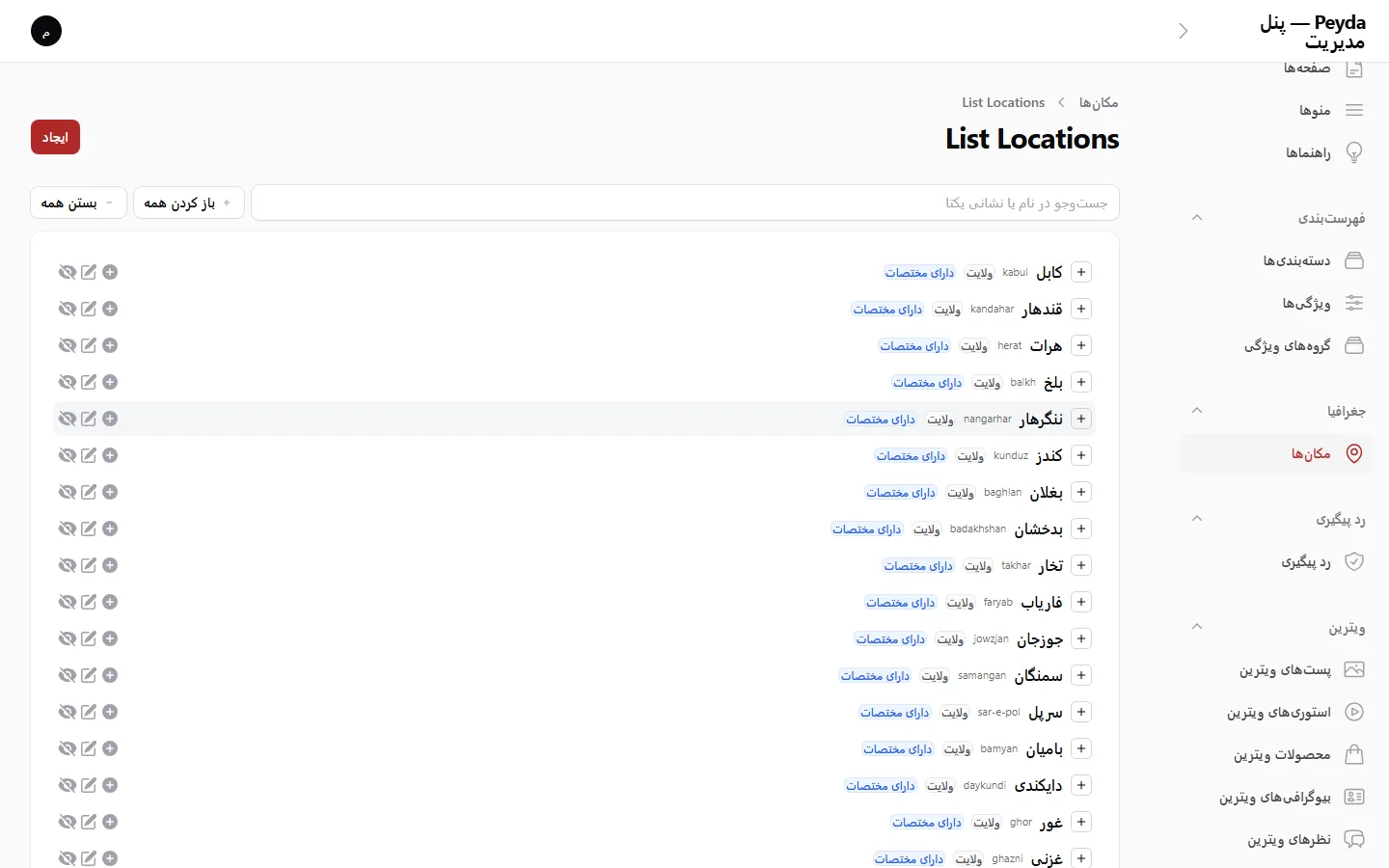This screenshot has height=868, width=1389.
Task: Toggle visibility of the بامیان location
Action: point(68,748)
